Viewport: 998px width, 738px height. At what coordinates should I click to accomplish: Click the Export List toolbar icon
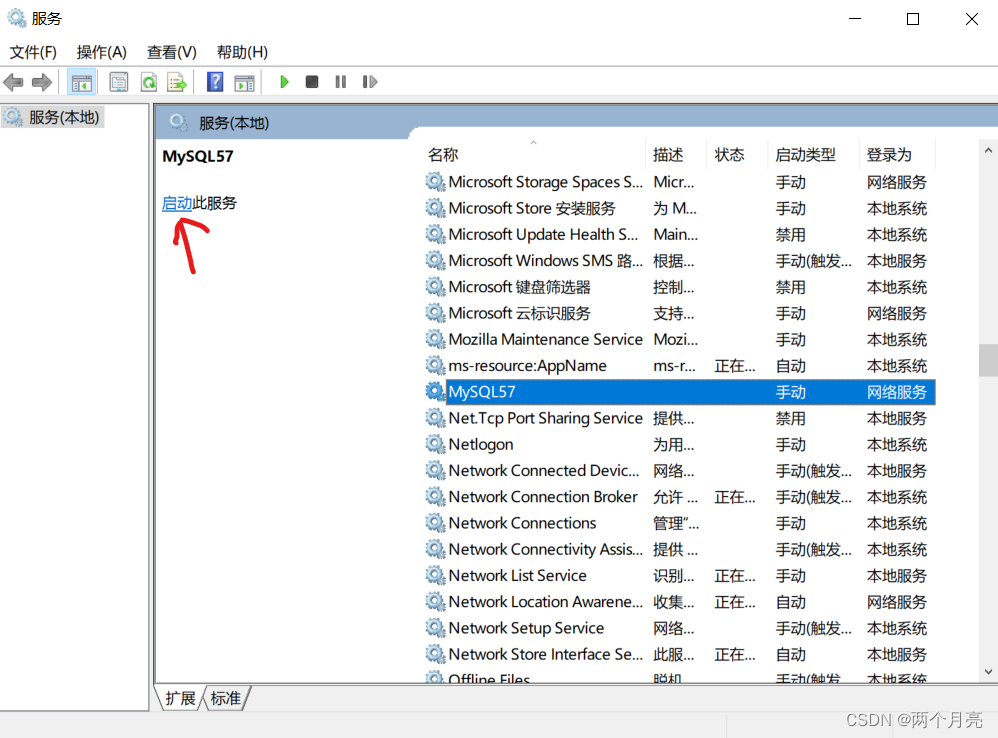(177, 82)
